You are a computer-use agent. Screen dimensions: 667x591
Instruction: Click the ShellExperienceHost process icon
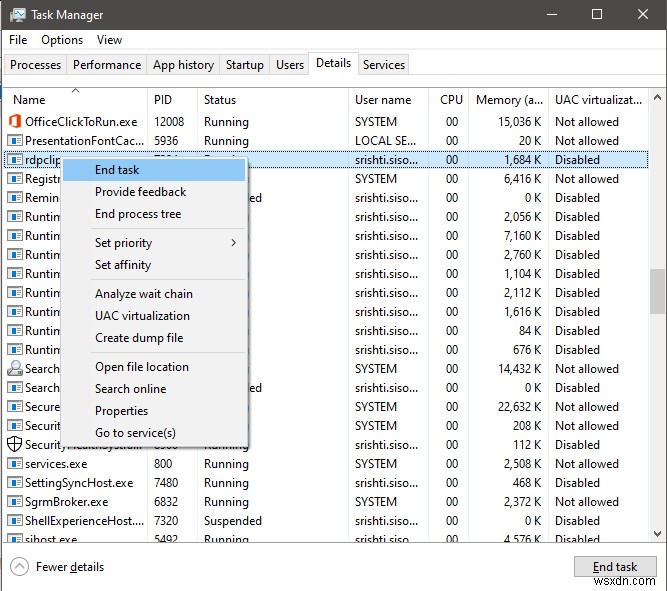(x=15, y=521)
